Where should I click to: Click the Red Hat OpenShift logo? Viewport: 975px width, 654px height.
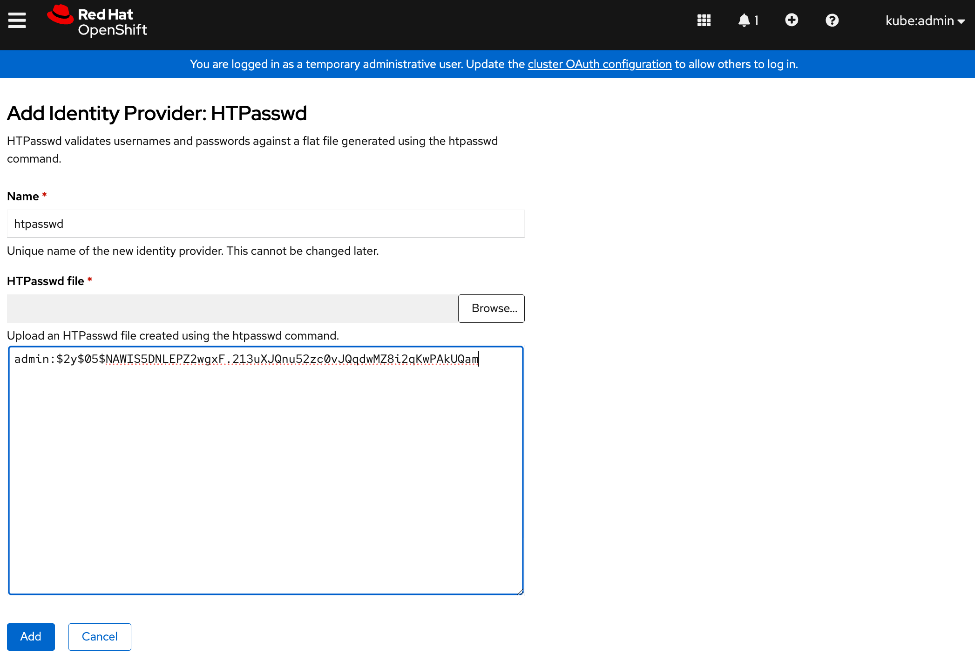pyautogui.click(x=95, y=20)
